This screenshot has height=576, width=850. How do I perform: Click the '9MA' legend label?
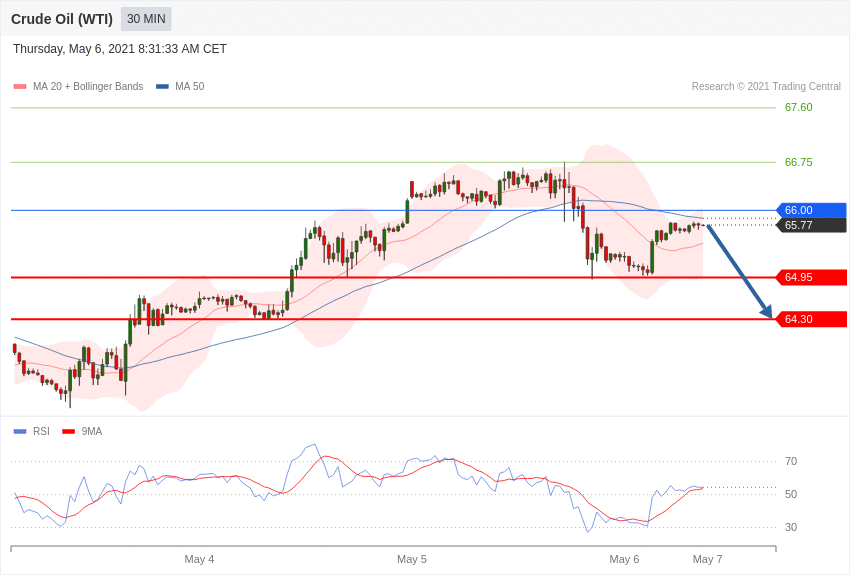click(92, 431)
